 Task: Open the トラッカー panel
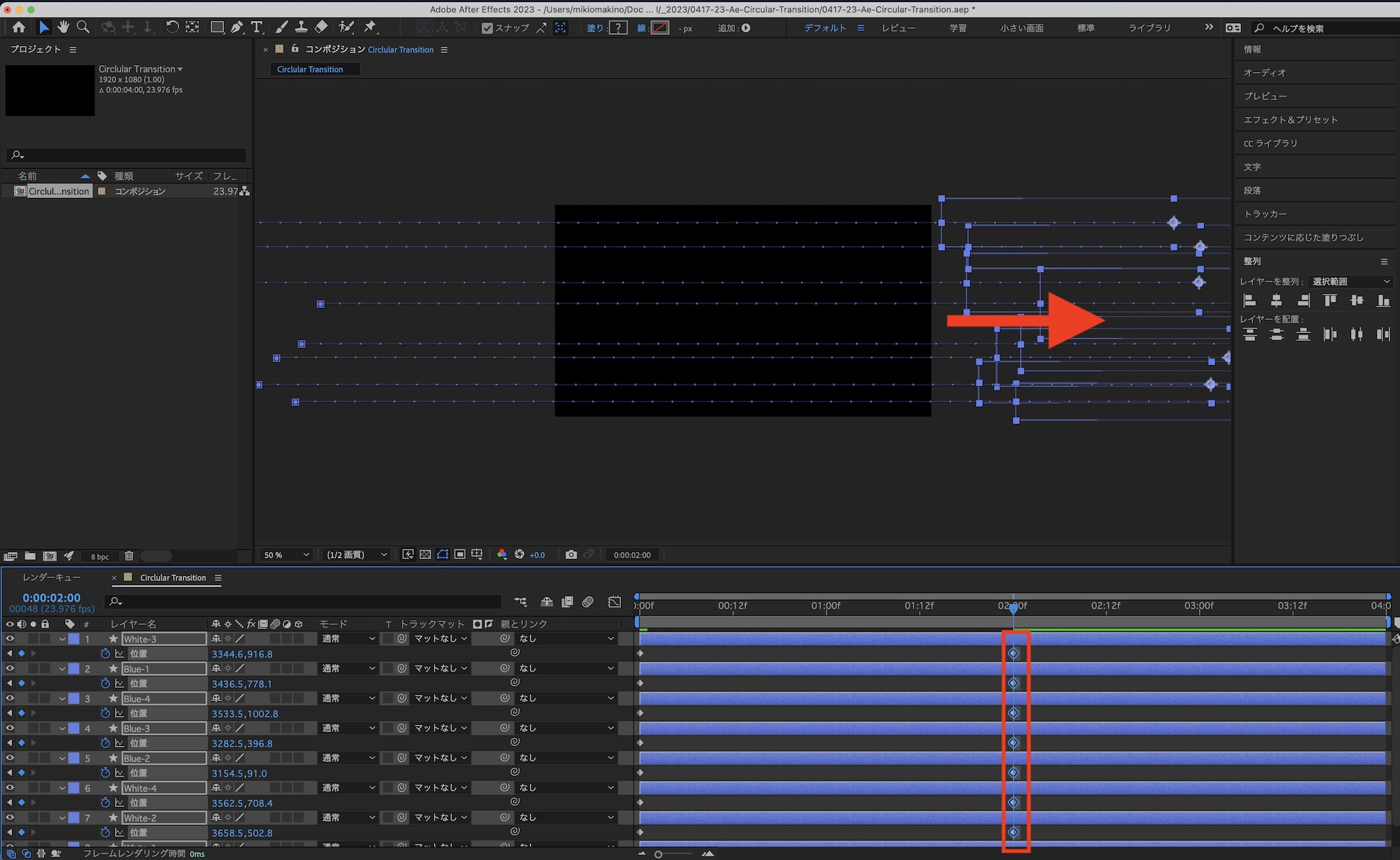tap(1265, 213)
